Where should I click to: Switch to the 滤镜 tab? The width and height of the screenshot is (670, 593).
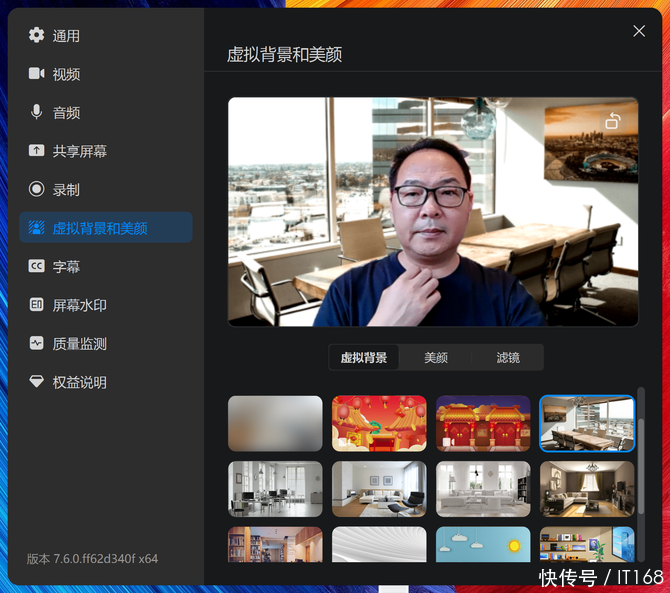[x=507, y=358]
